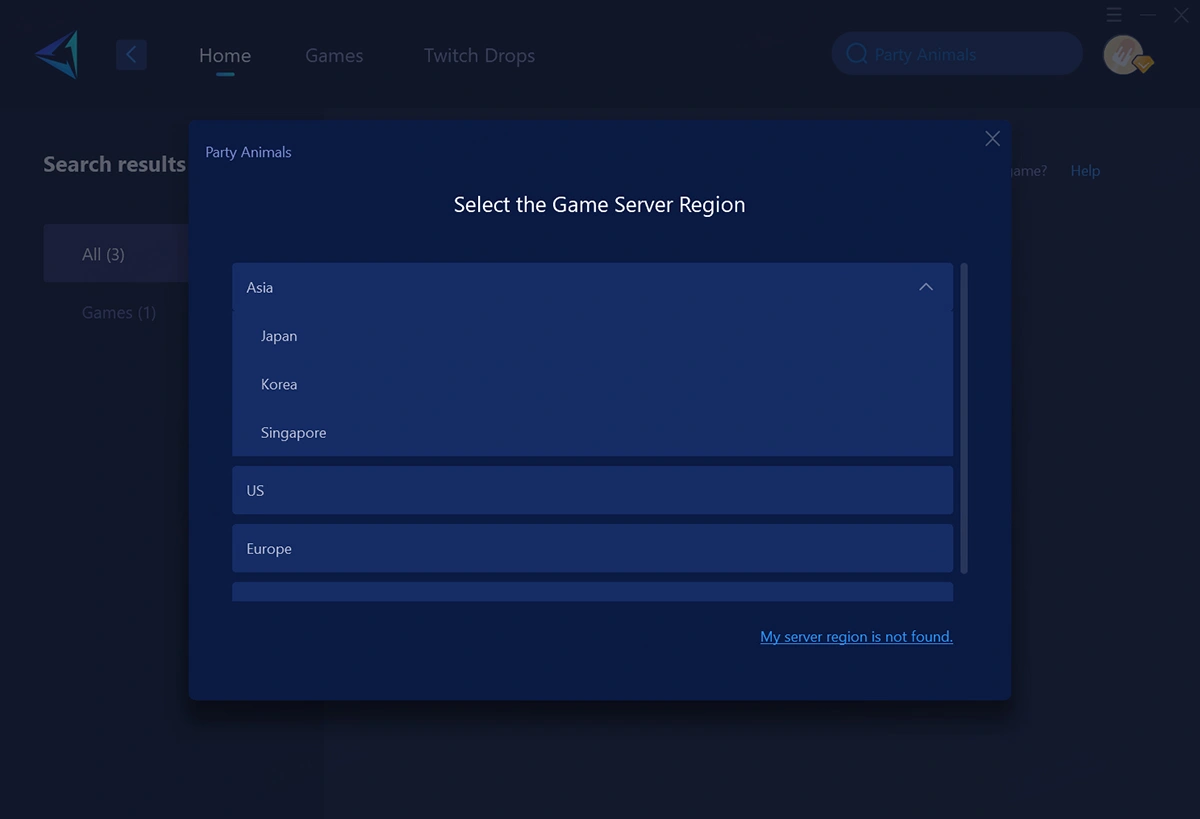The width and height of the screenshot is (1200, 819).
Task: Collapse the Asia region chevron
Action: (926, 287)
